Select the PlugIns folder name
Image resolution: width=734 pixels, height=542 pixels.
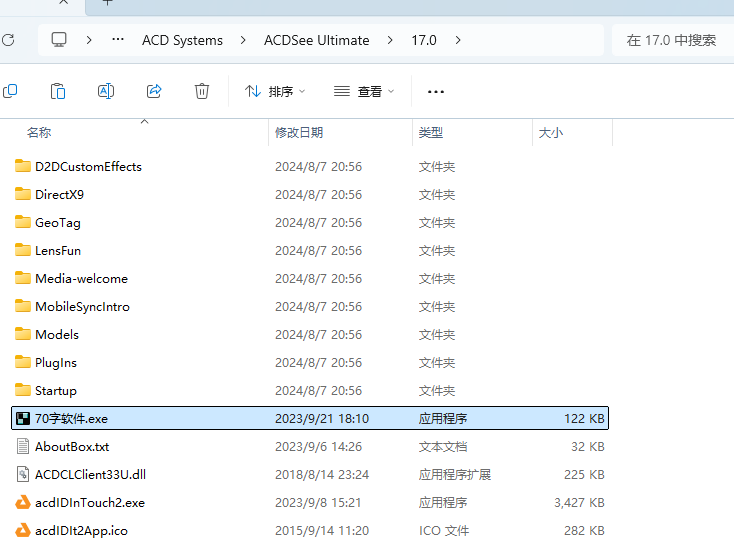pos(56,363)
